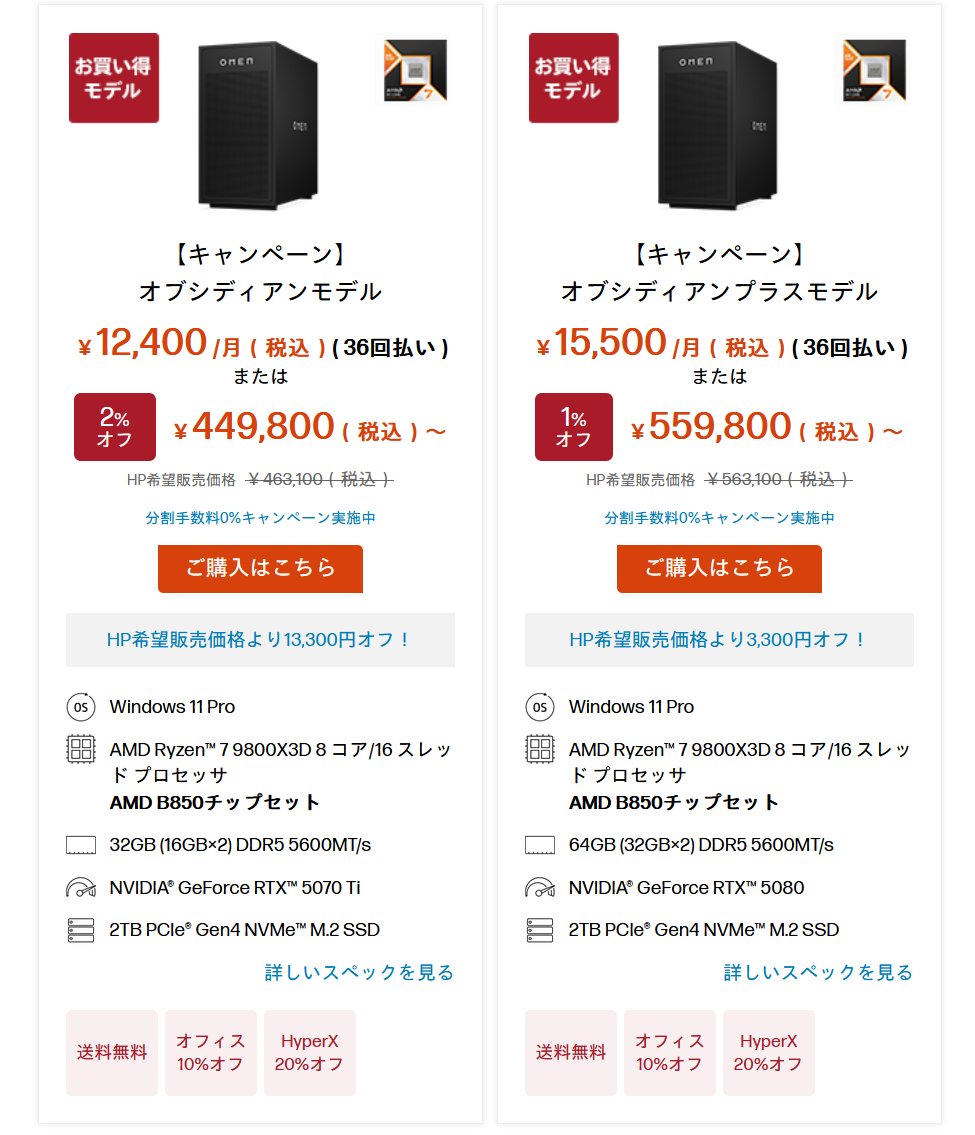
Task: Click the graphics icon beside RTX 5070 Ti
Action: (x=80, y=888)
